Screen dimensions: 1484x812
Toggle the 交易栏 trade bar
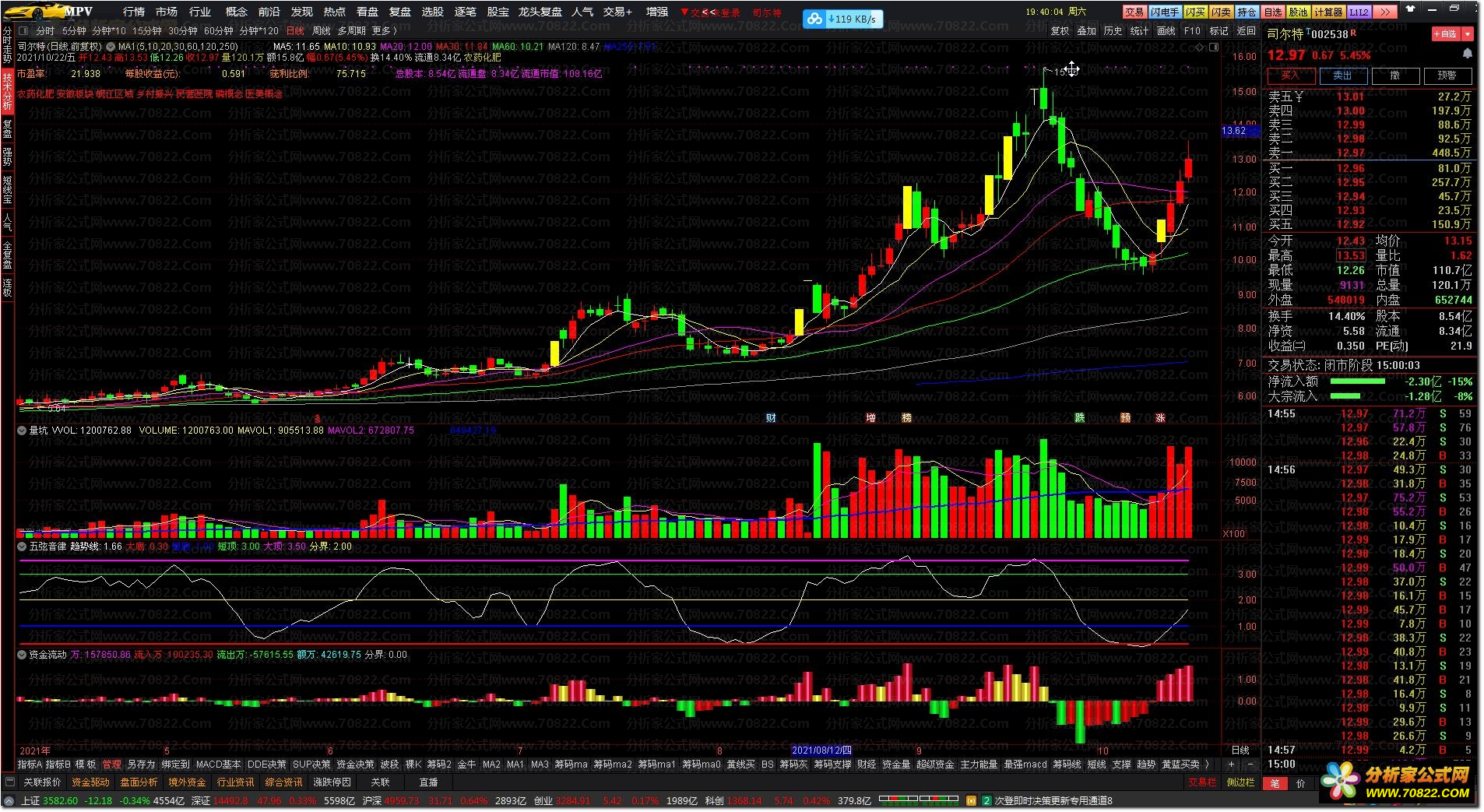pyautogui.click(x=1202, y=782)
